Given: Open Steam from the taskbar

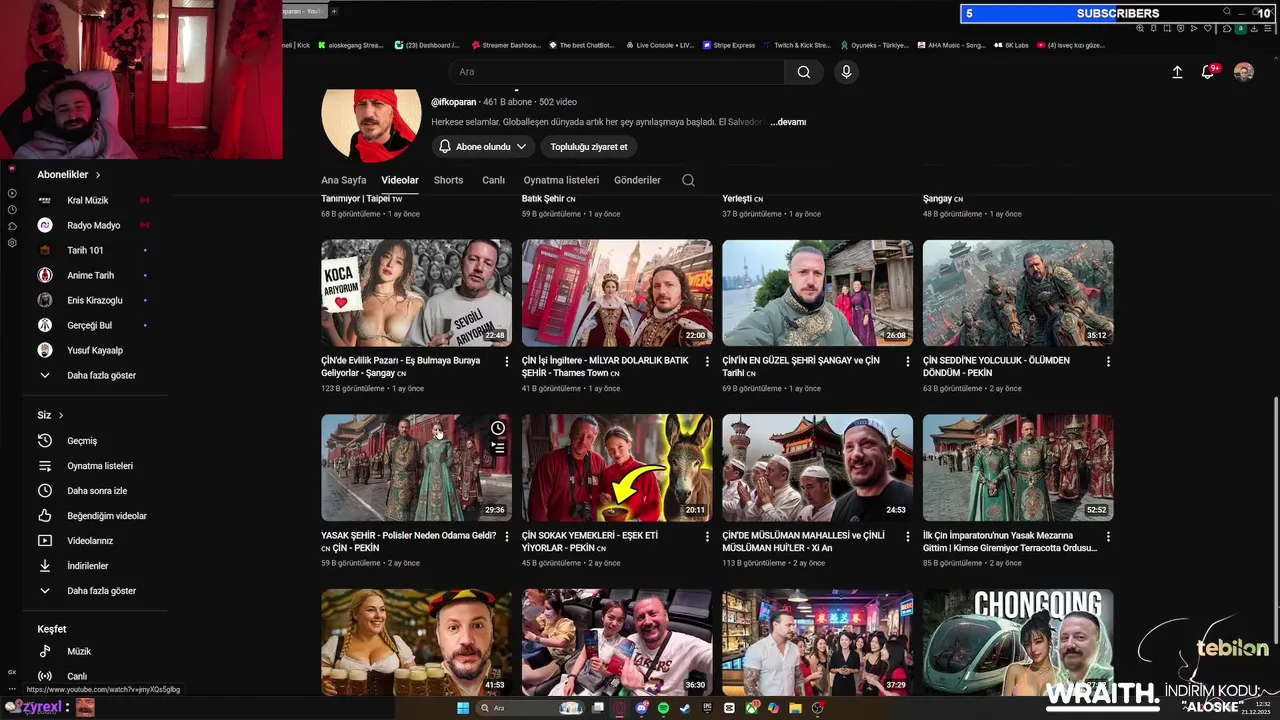Looking at the screenshot, I should tap(685, 708).
